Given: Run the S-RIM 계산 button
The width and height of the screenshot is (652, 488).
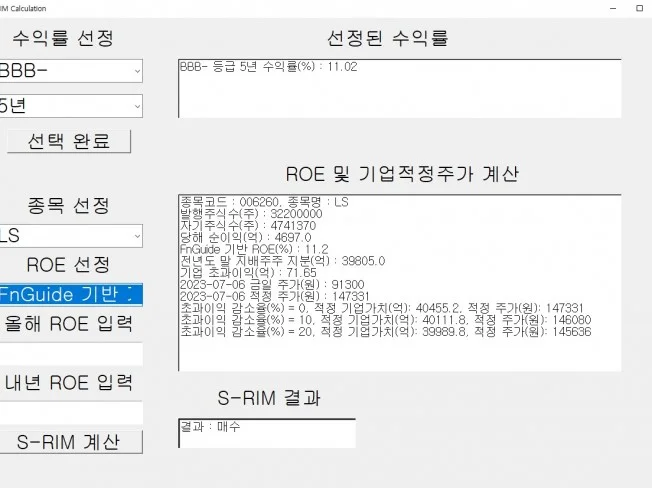Looking at the screenshot, I should [x=70, y=441].
